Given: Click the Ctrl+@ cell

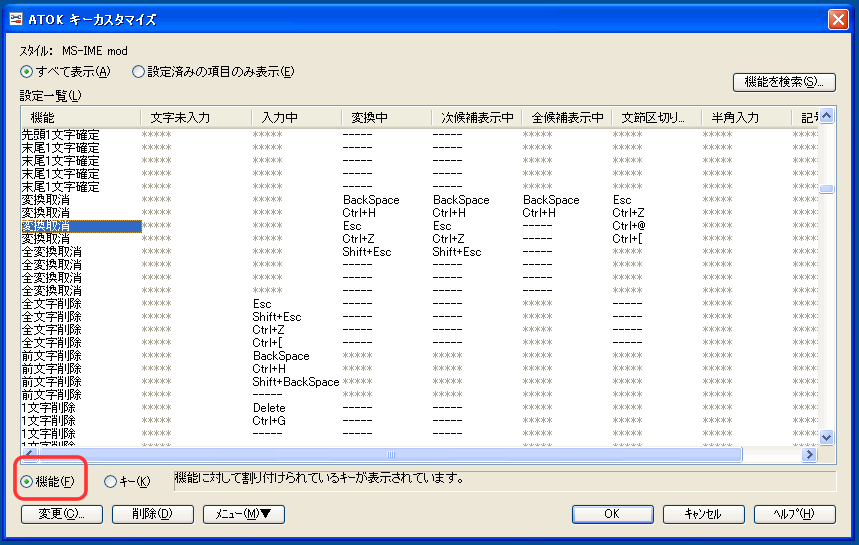Looking at the screenshot, I should point(629,226).
